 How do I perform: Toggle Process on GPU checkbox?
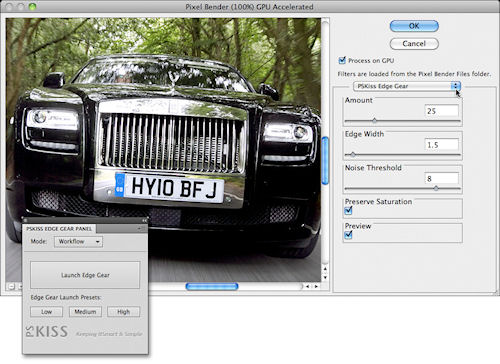point(342,60)
